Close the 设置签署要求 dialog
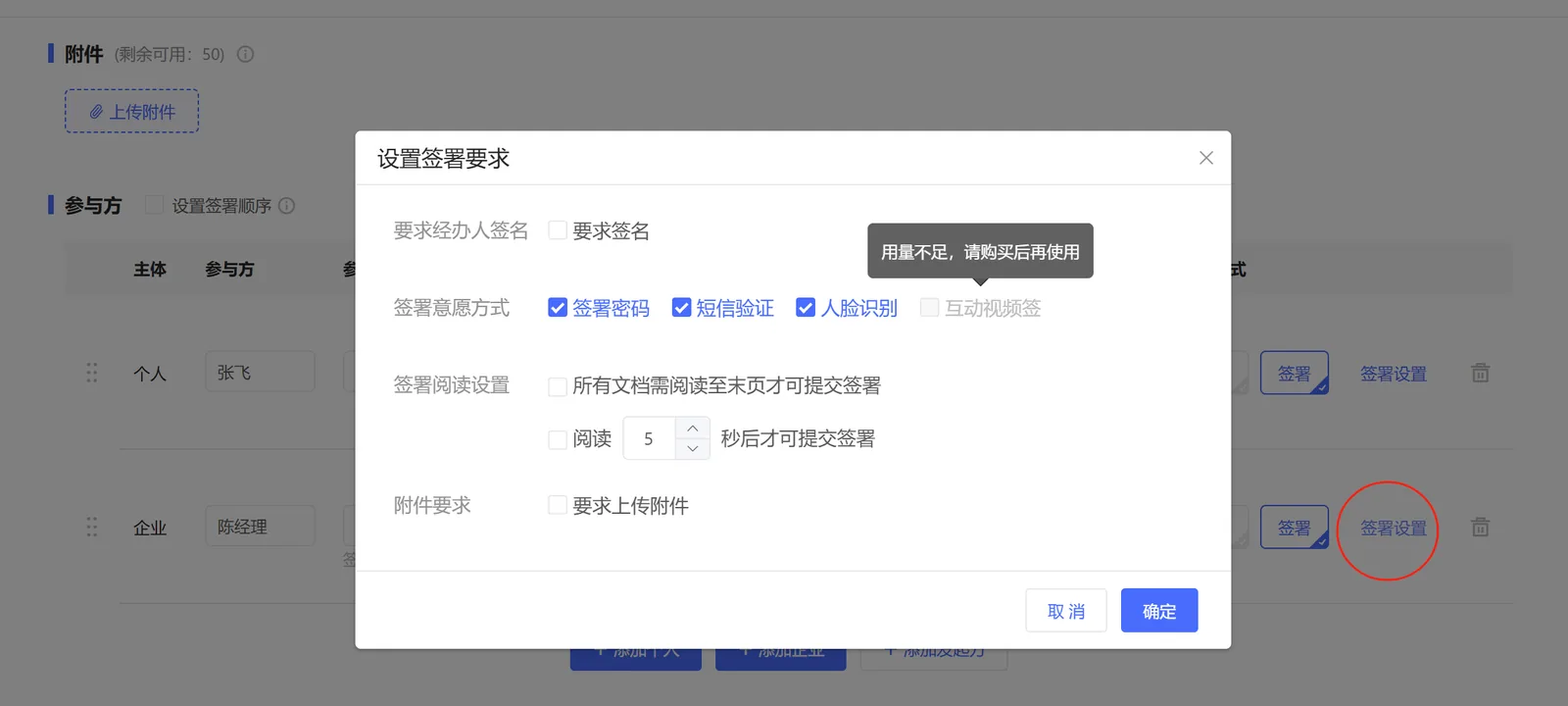Screen dimensions: 1568x706 [1206, 158]
